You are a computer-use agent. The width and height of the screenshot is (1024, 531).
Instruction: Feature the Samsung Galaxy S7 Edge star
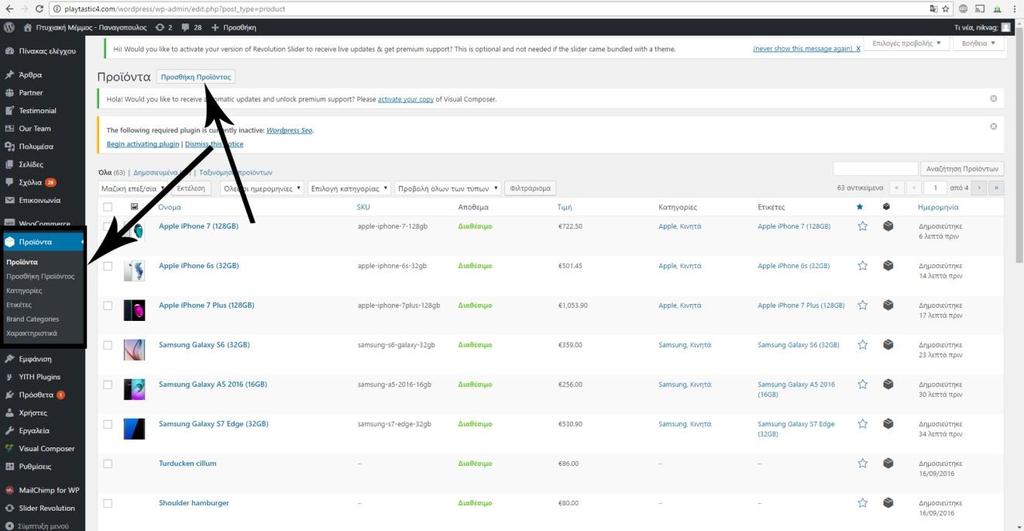click(862, 424)
